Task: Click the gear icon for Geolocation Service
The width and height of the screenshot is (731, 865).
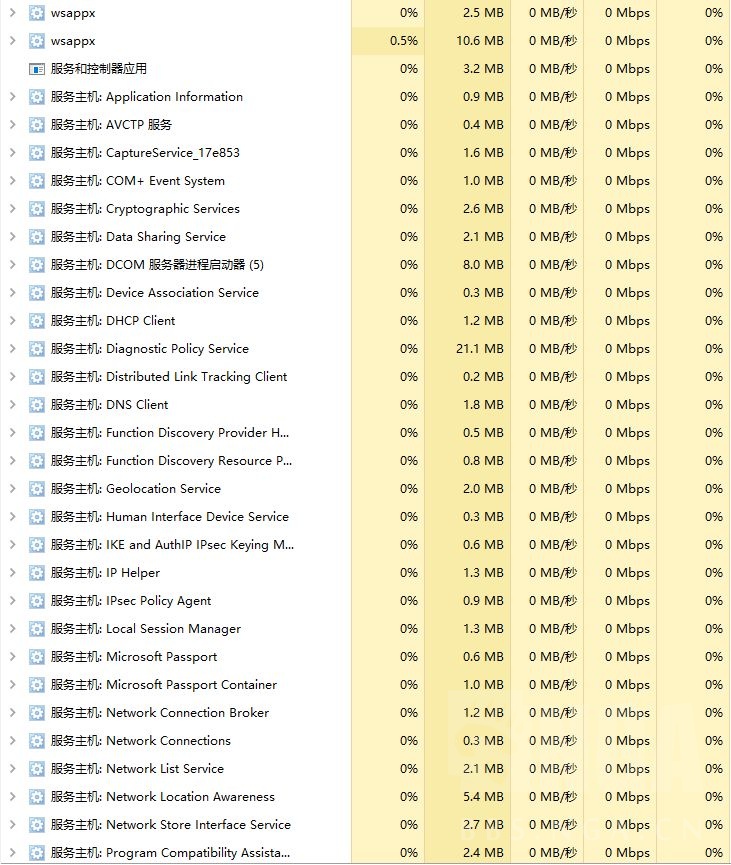Action: 37,489
